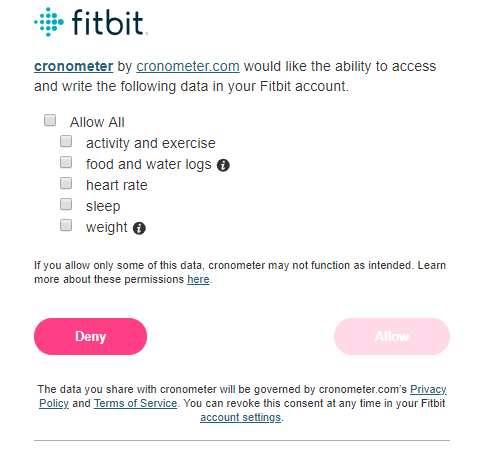Open the cronometer.com link
This screenshot has height=456, width=489.
pos(188,66)
